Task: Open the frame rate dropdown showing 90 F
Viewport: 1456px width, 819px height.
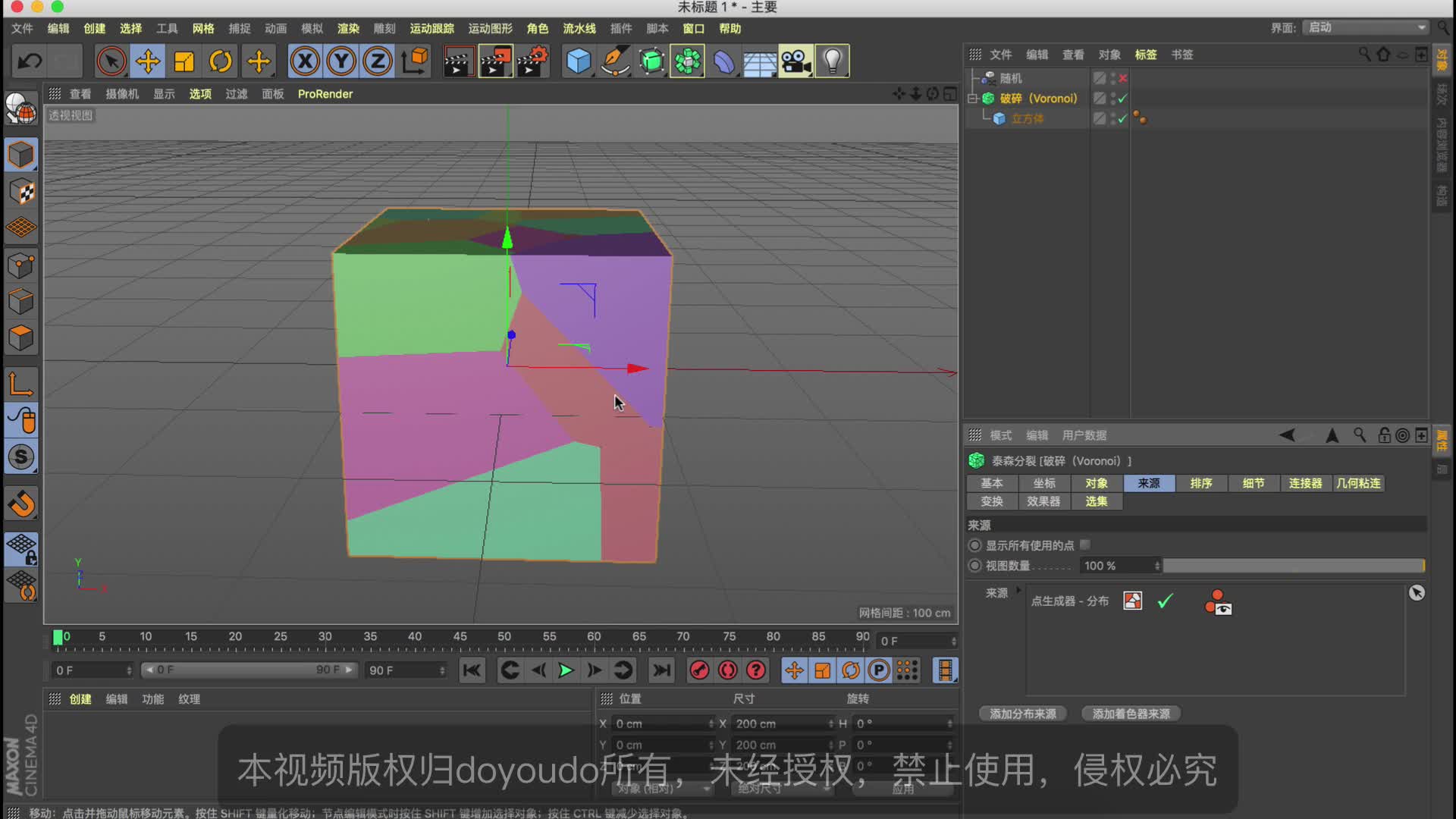Action: (x=406, y=670)
